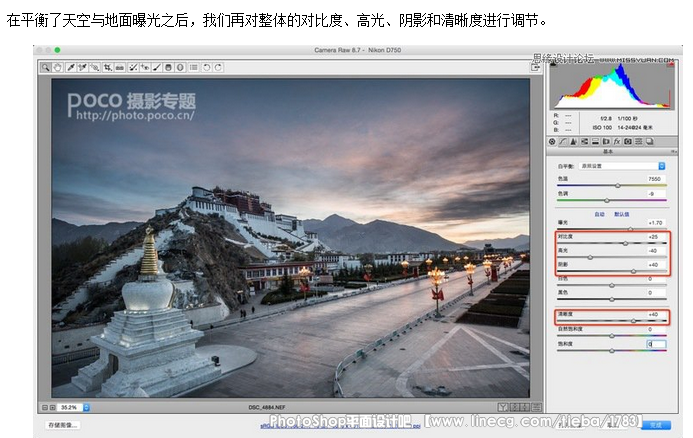The width and height of the screenshot is (693, 438).
Task: Click the 自动 (Auto) link
Action: coord(599,214)
